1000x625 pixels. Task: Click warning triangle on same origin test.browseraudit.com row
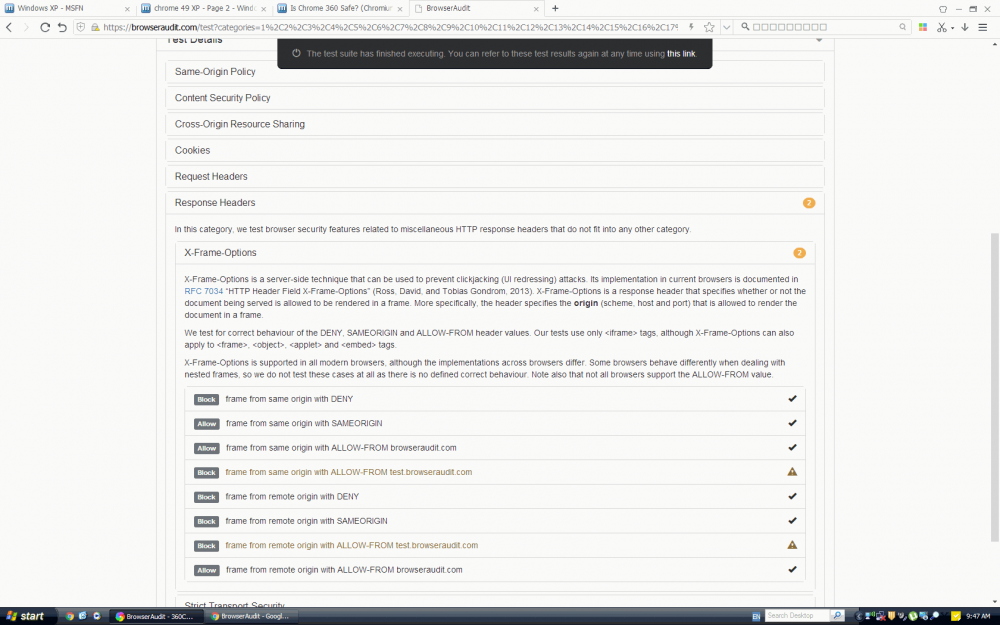point(792,472)
